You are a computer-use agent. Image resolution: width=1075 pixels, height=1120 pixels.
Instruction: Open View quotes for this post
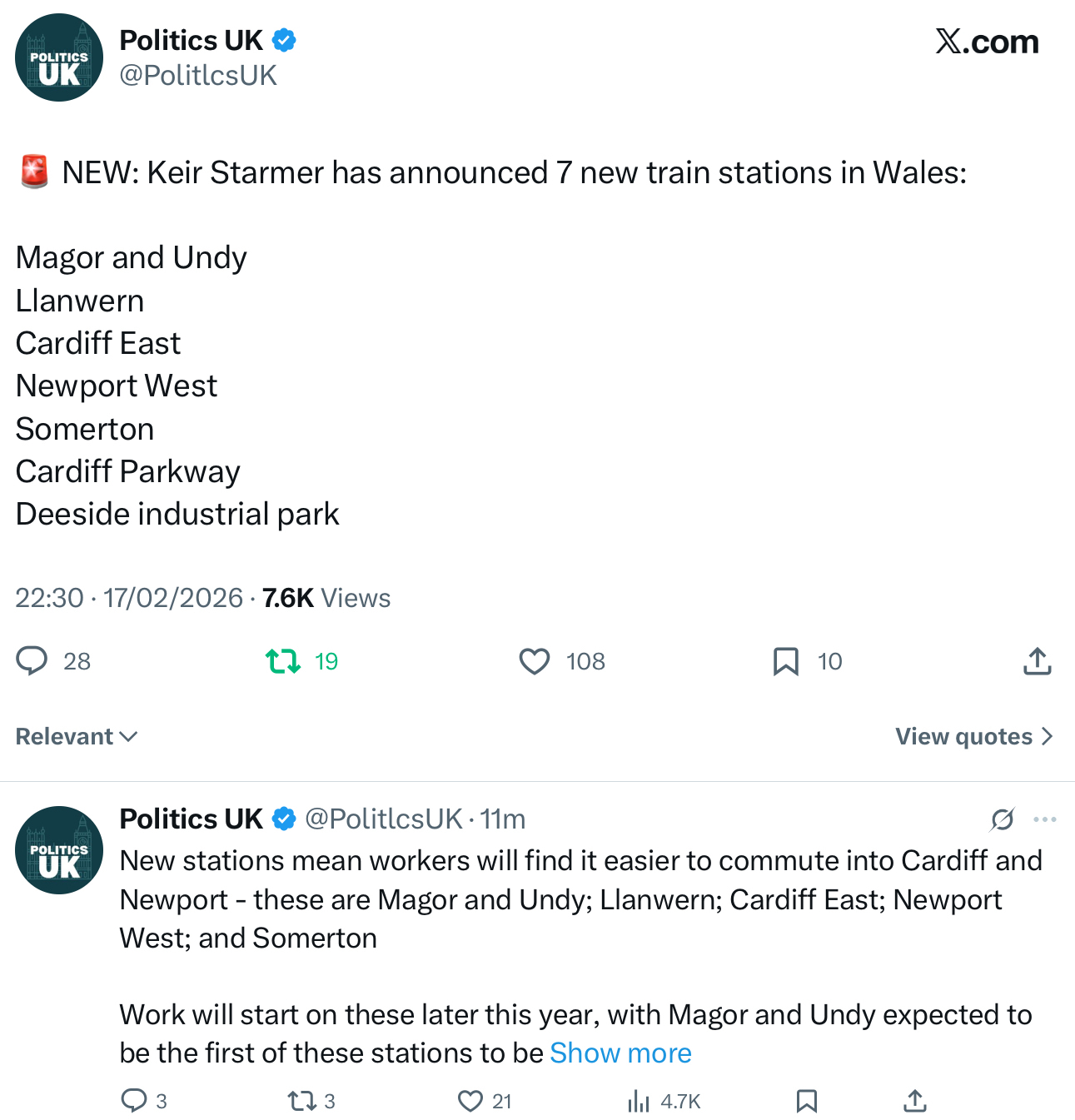click(973, 736)
